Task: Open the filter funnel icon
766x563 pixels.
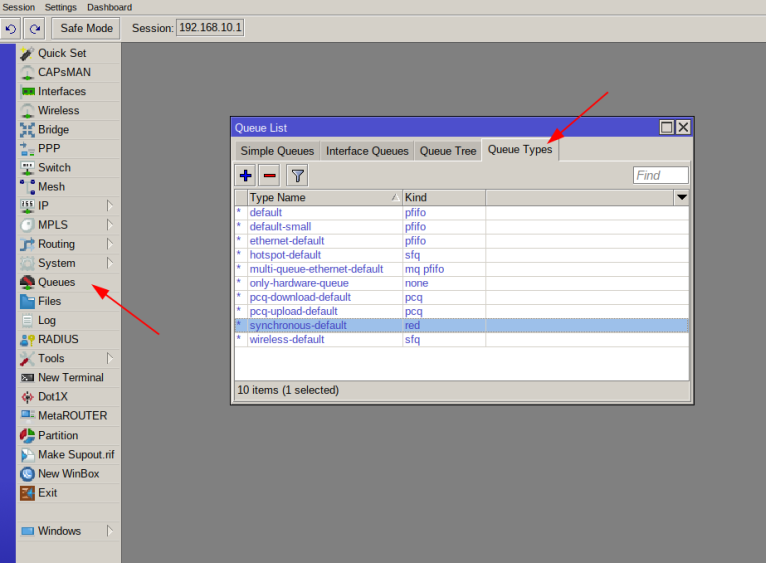Action: tap(297, 176)
